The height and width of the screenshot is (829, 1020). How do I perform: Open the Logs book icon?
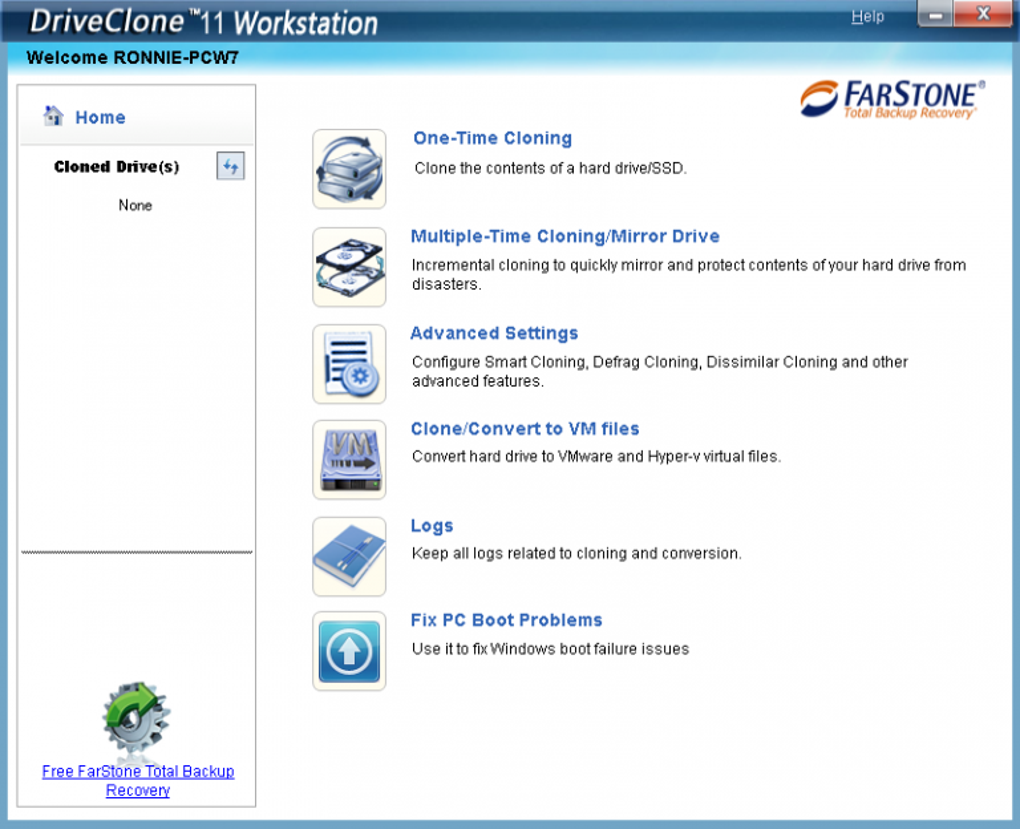[x=349, y=556]
